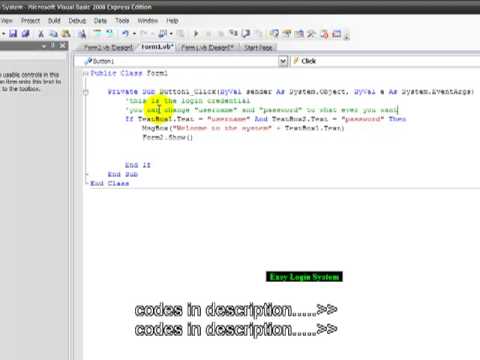Start debugging with the play arrow
The height and width of the screenshot is (360, 480).
(196, 34)
